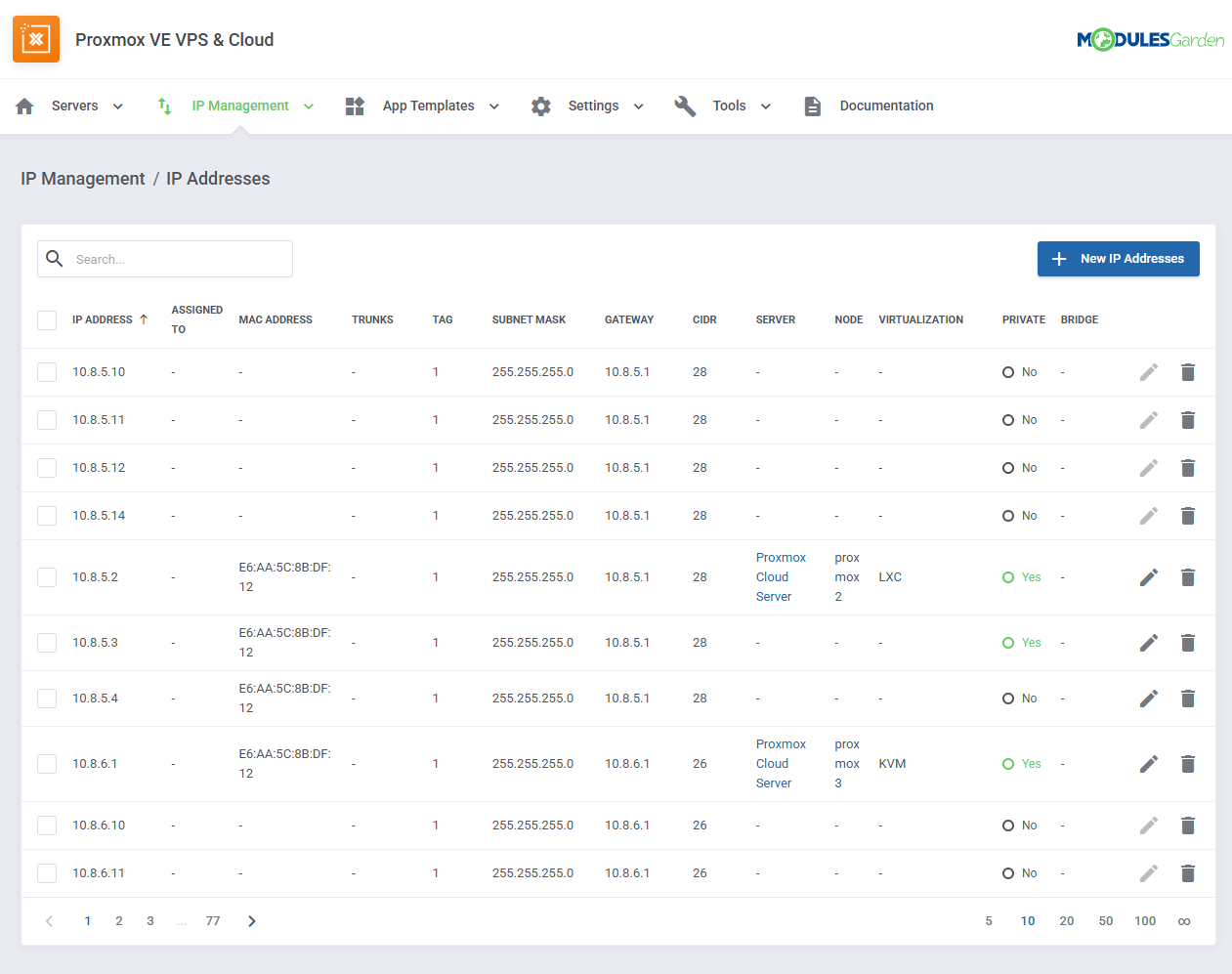Edit the 10.8.5.2 row with pencil icon
1232x974 pixels.
tap(1149, 577)
